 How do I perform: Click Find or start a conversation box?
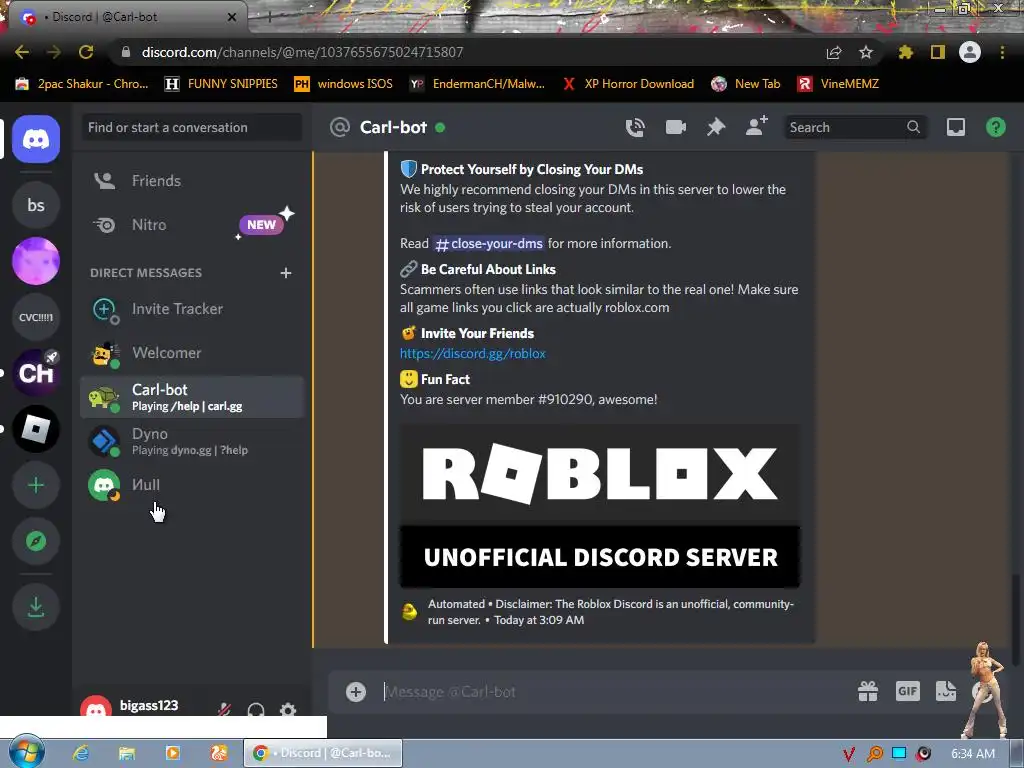click(191, 127)
